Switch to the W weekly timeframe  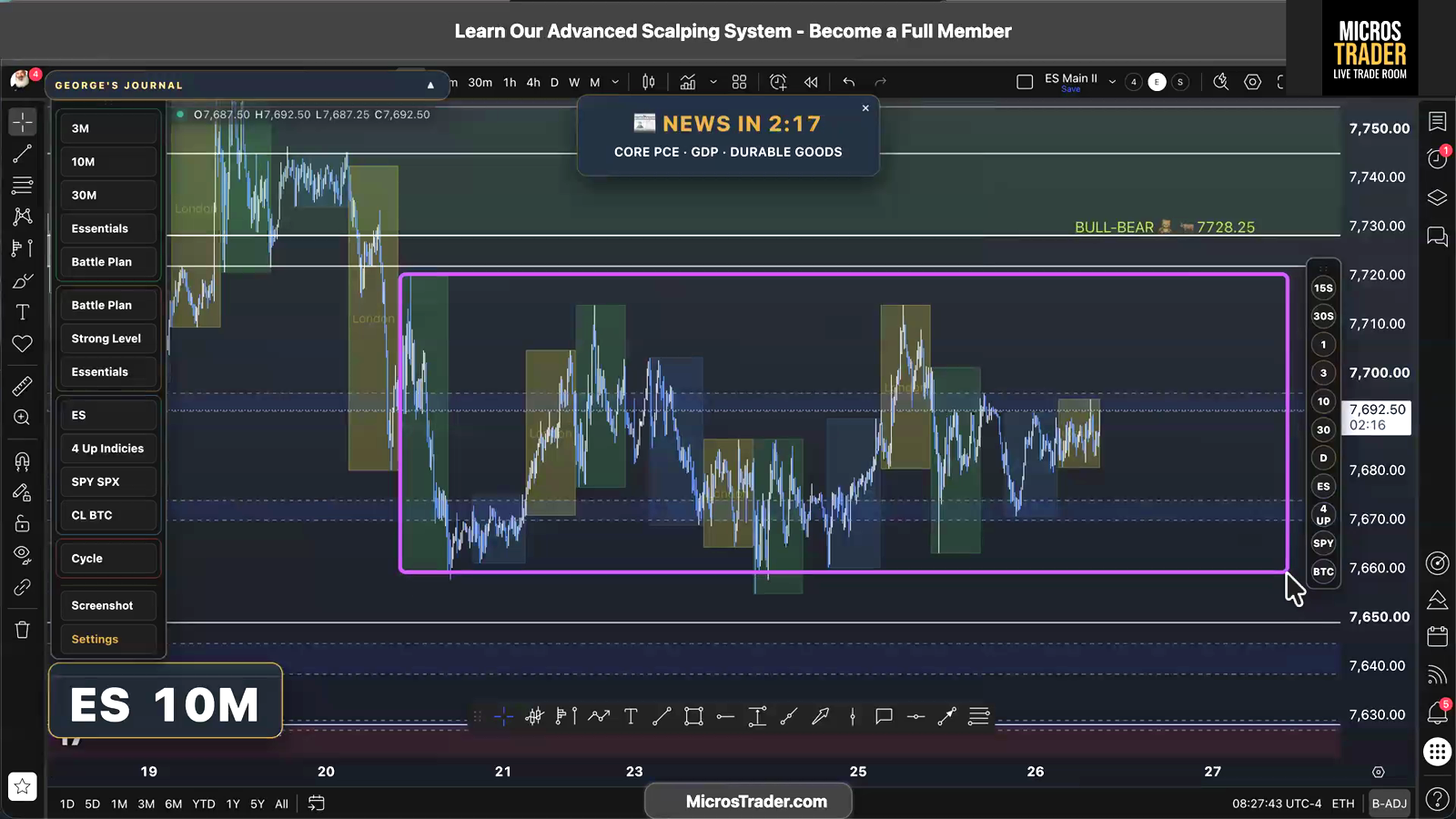coord(574,82)
